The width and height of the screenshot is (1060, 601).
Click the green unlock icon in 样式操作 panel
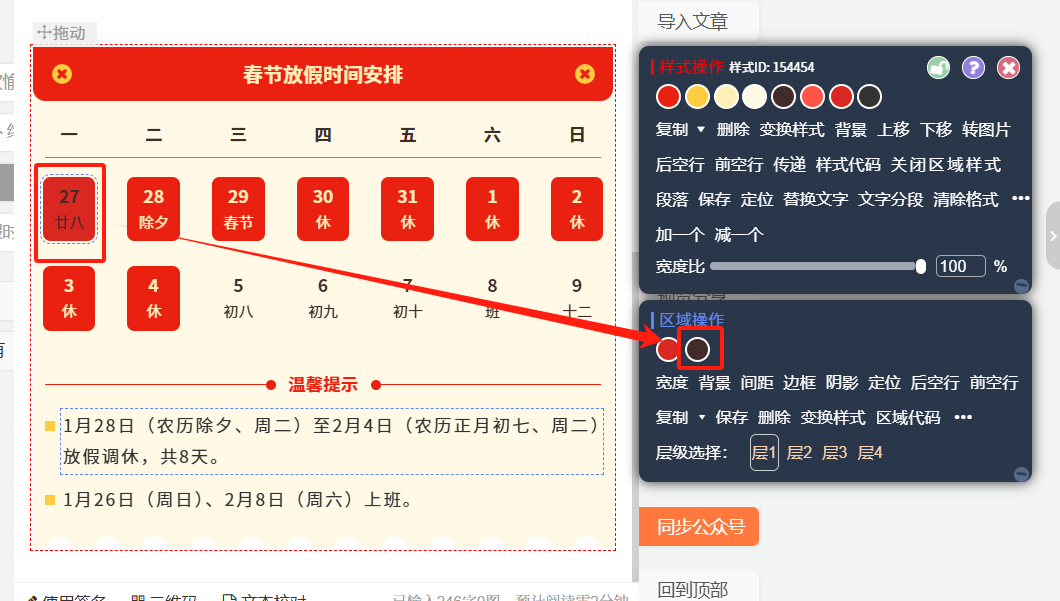938,67
